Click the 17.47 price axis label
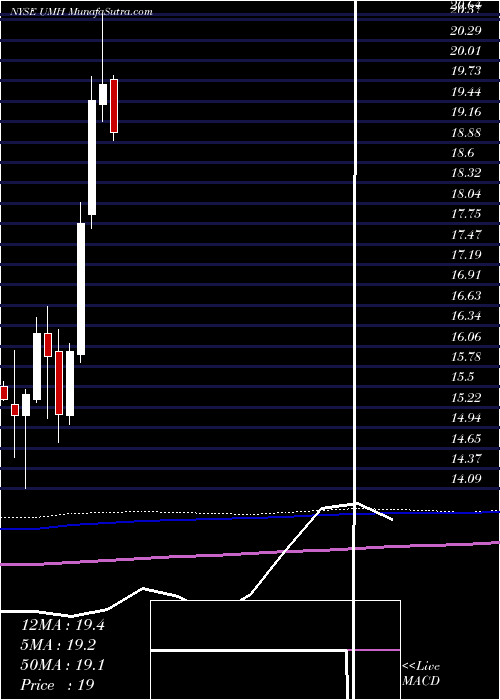 click(x=466, y=234)
